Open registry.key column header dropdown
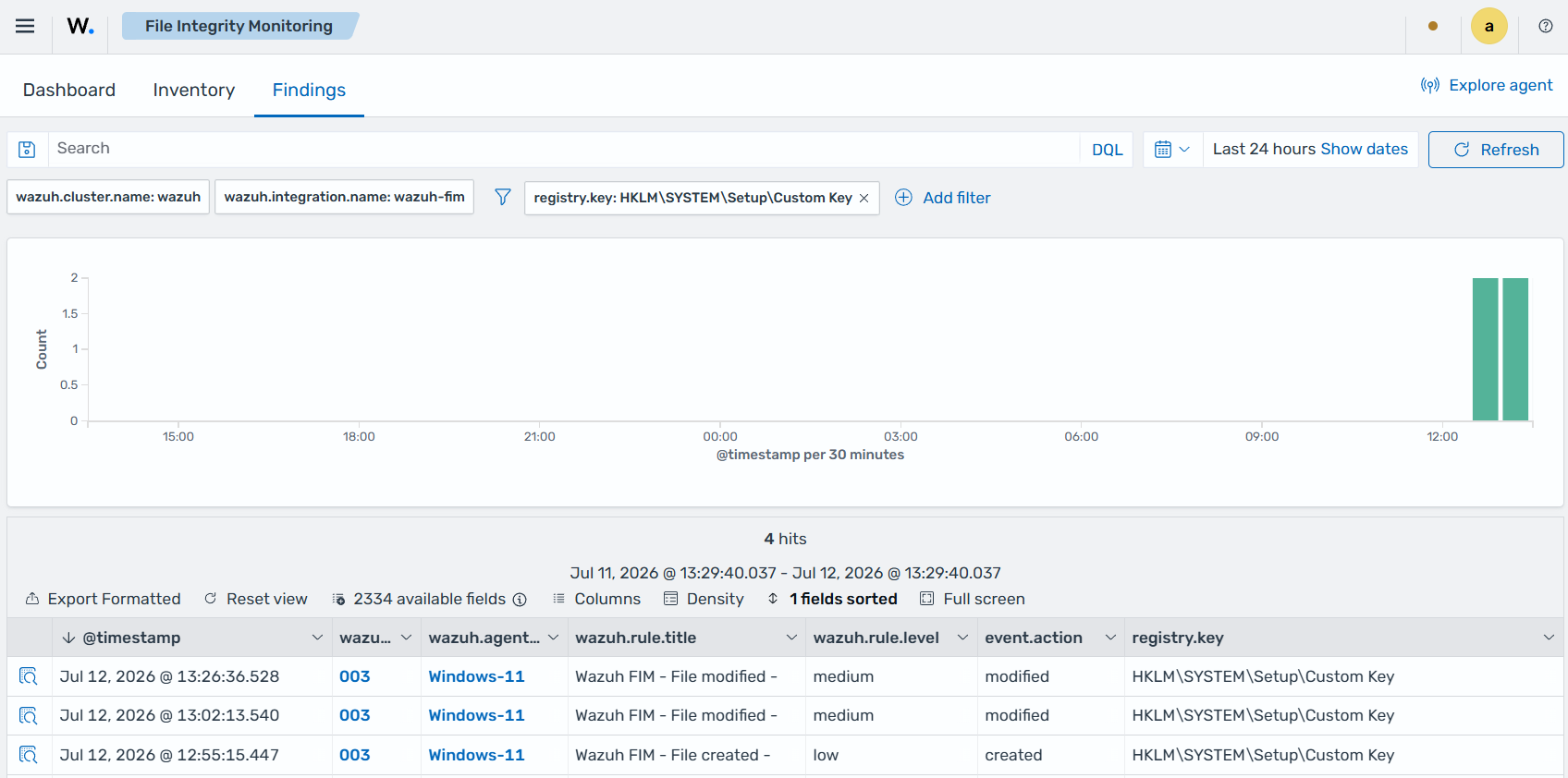 [x=1549, y=638]
